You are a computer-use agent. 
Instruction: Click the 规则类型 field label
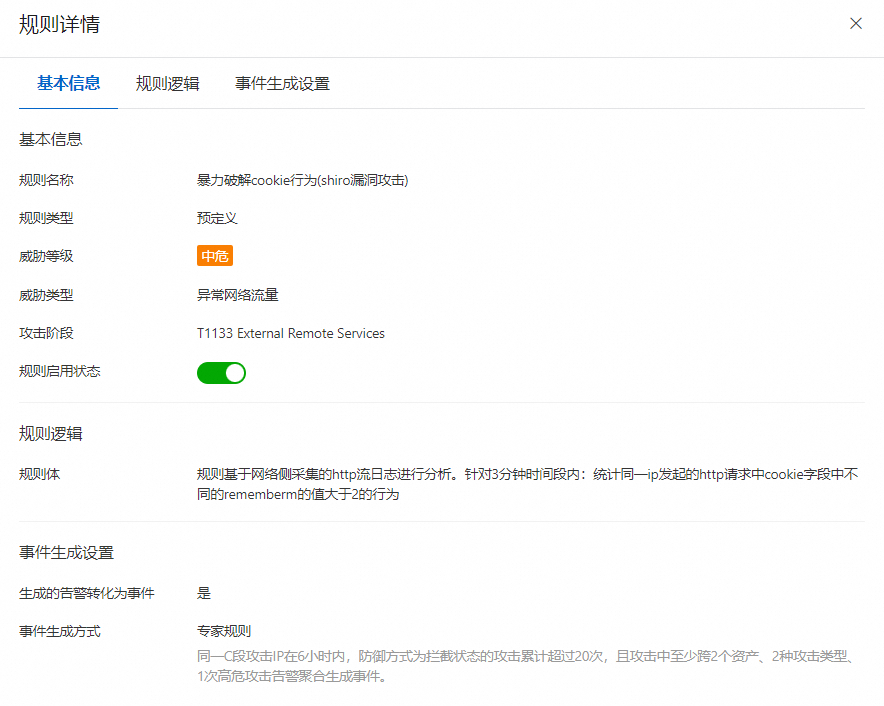coord(46,218)
